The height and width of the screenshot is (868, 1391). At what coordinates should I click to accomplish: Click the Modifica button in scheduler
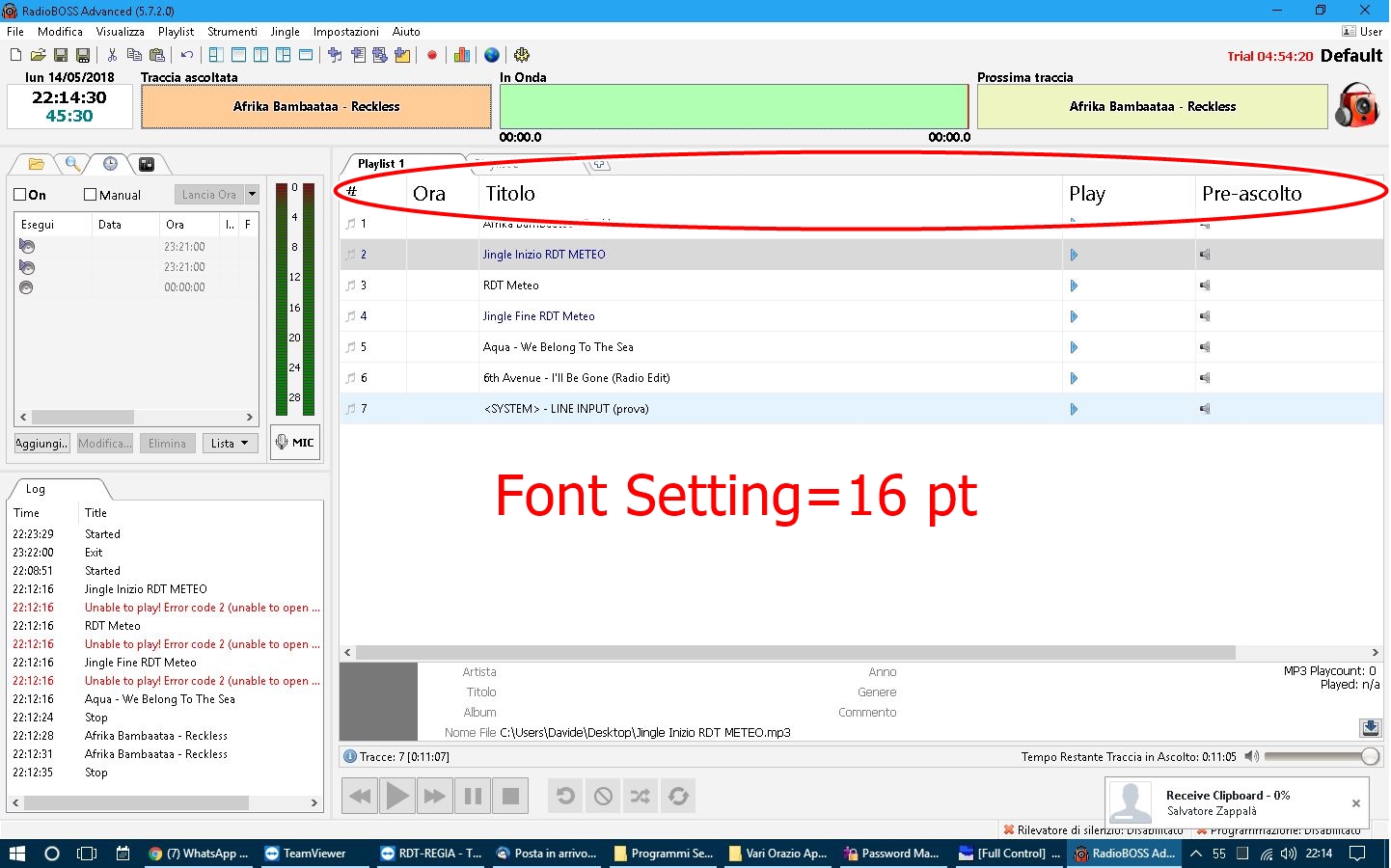[x=105, y=444]
